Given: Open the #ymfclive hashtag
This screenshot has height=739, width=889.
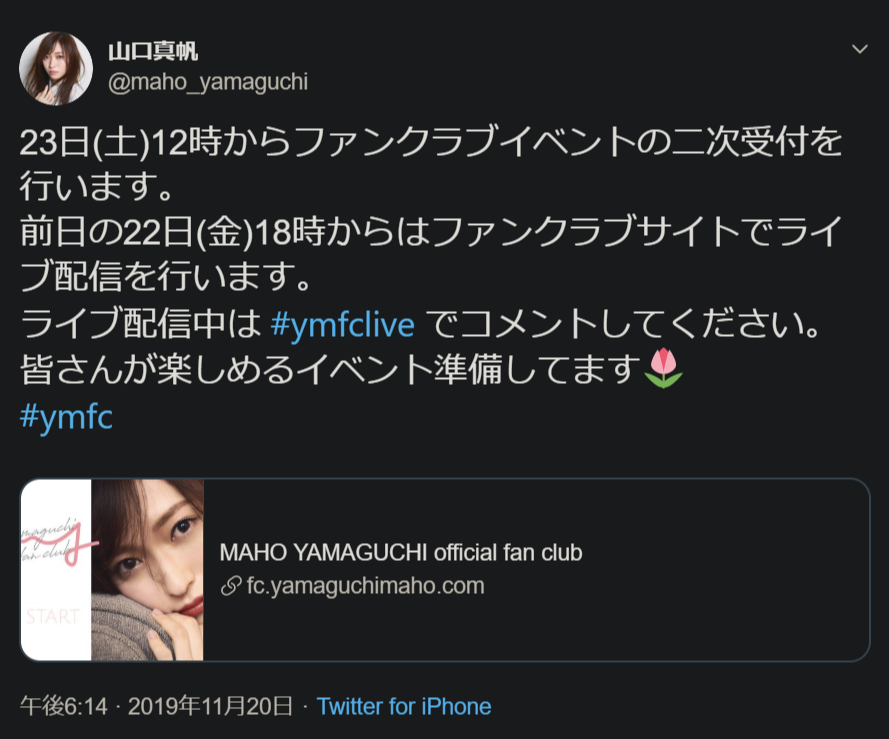Looking at the screenshot, I should point(342,324).
